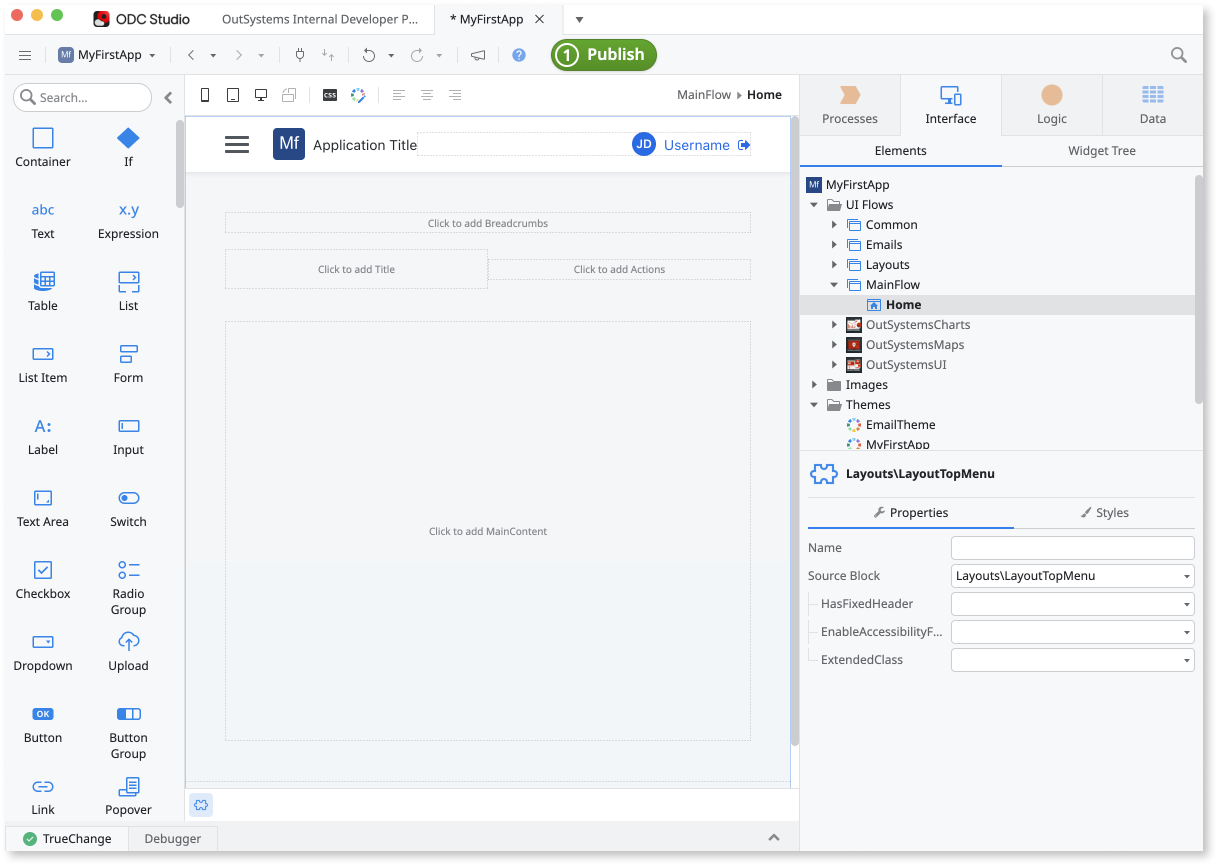Switch to the Widget Tree tab
This screenshot has width=1218, height=866.
[x=1101, y=151]
